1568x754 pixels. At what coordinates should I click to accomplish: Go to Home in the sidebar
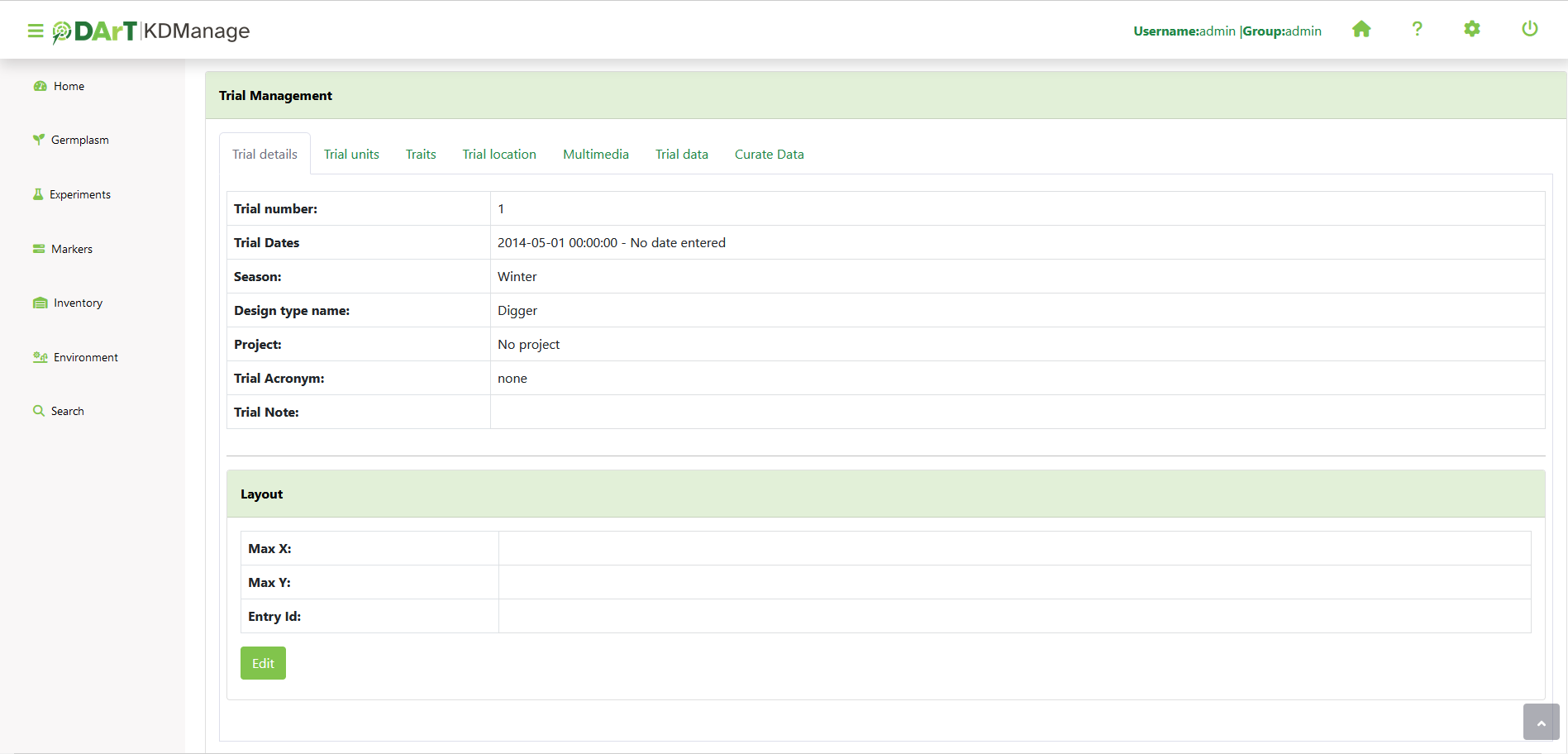click(x=69, y=86)
